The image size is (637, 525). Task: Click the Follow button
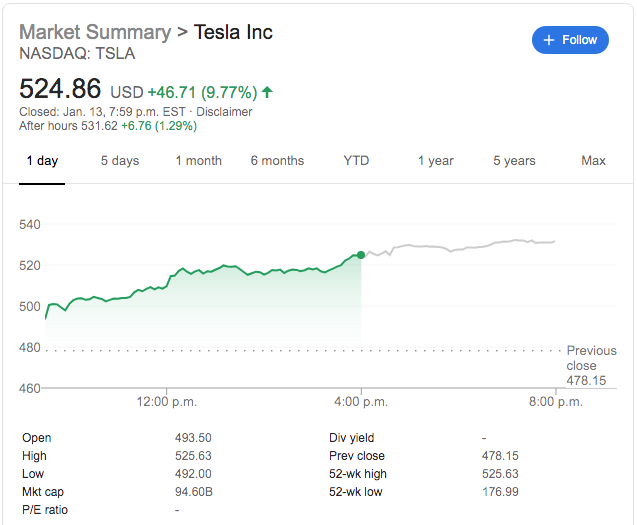pos(570,40)
